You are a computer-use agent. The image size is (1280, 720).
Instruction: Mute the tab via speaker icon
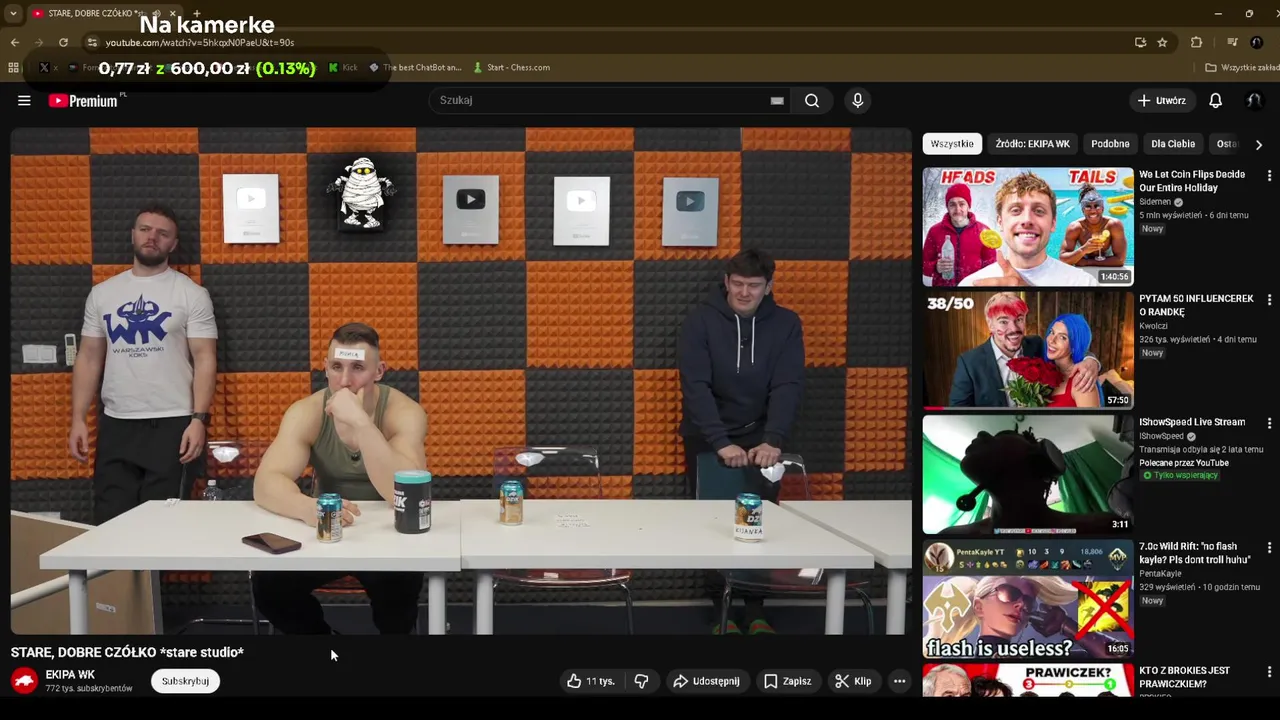tap(156, 13)
